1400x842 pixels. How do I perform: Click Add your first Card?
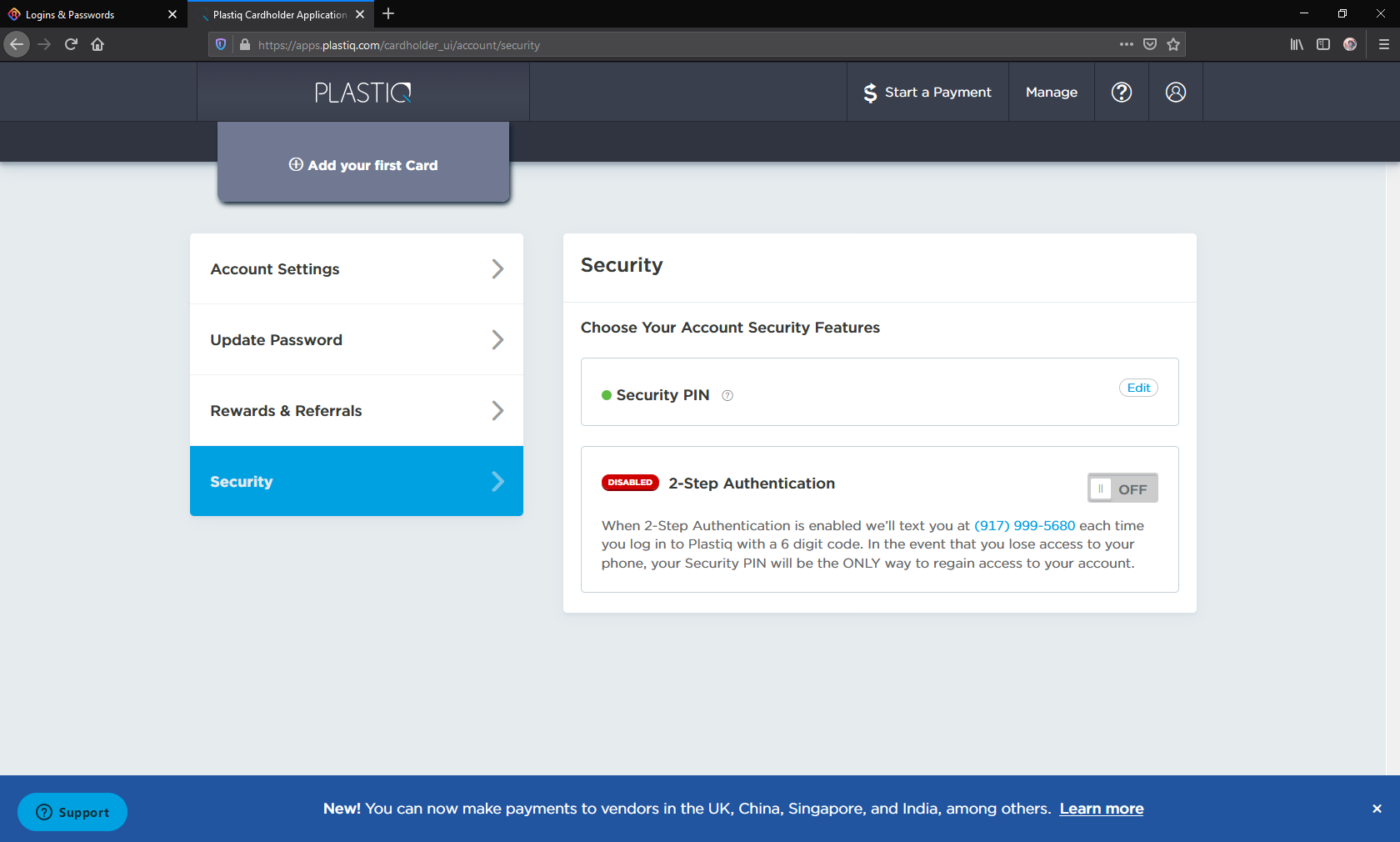pyautogui.click(x=363, y=163)
